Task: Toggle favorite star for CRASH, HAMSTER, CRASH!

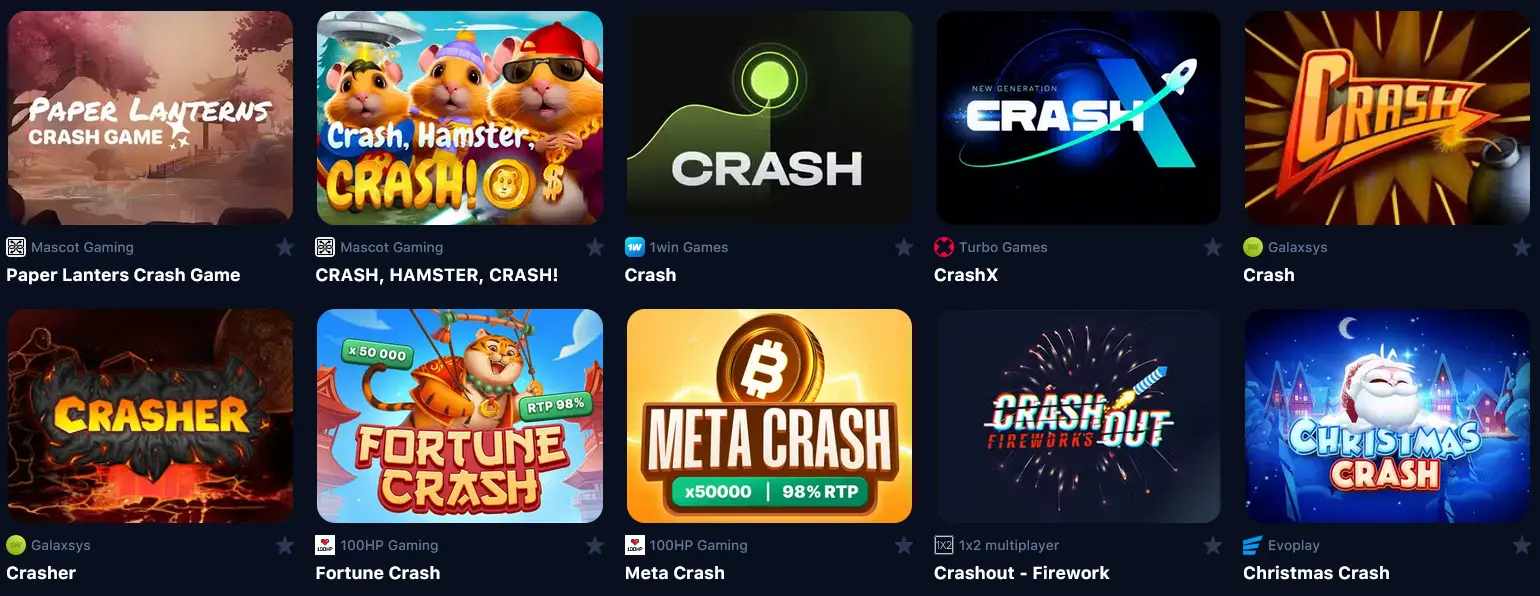Action: coord(595,247)
